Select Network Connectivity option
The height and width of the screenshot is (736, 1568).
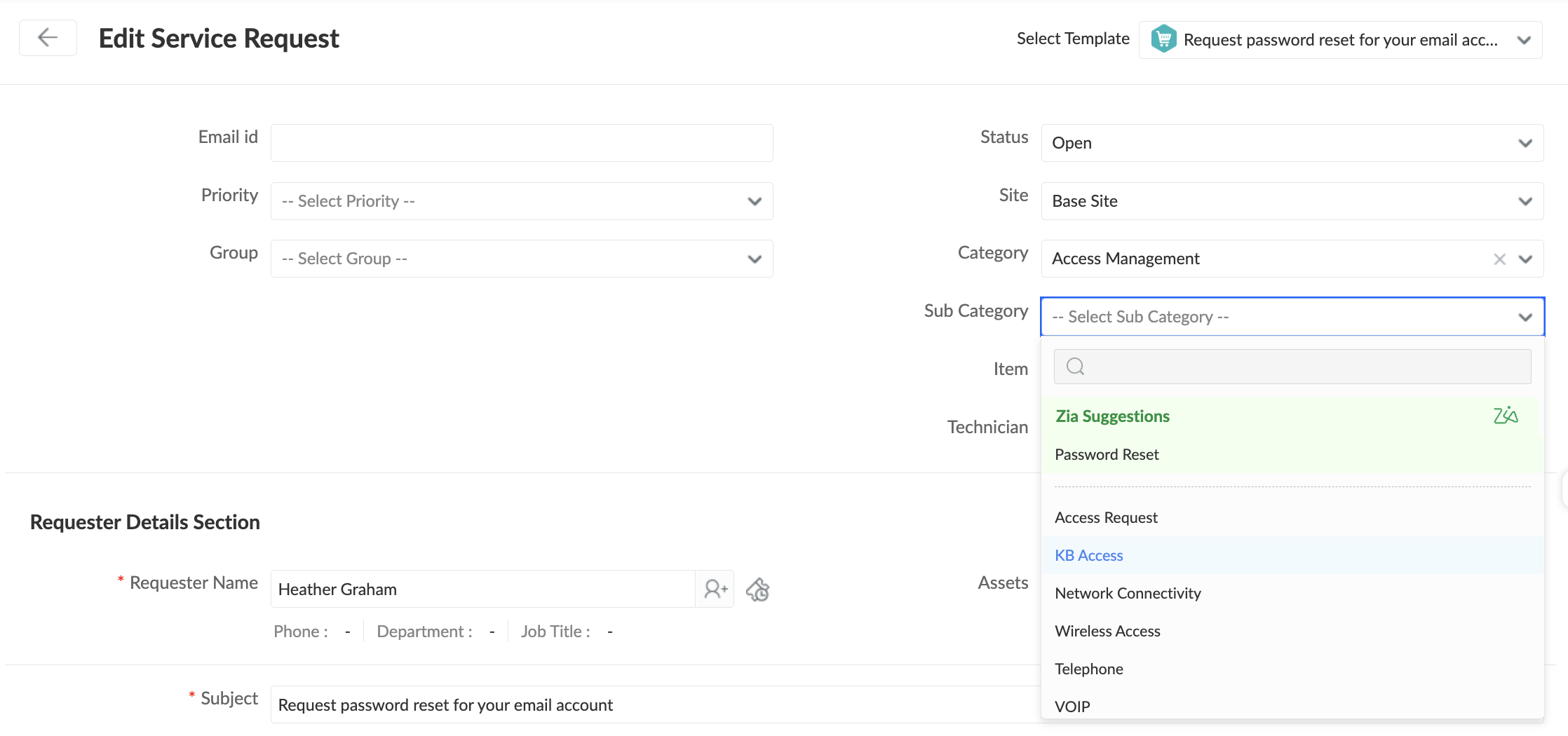(x=1292, y=594)
